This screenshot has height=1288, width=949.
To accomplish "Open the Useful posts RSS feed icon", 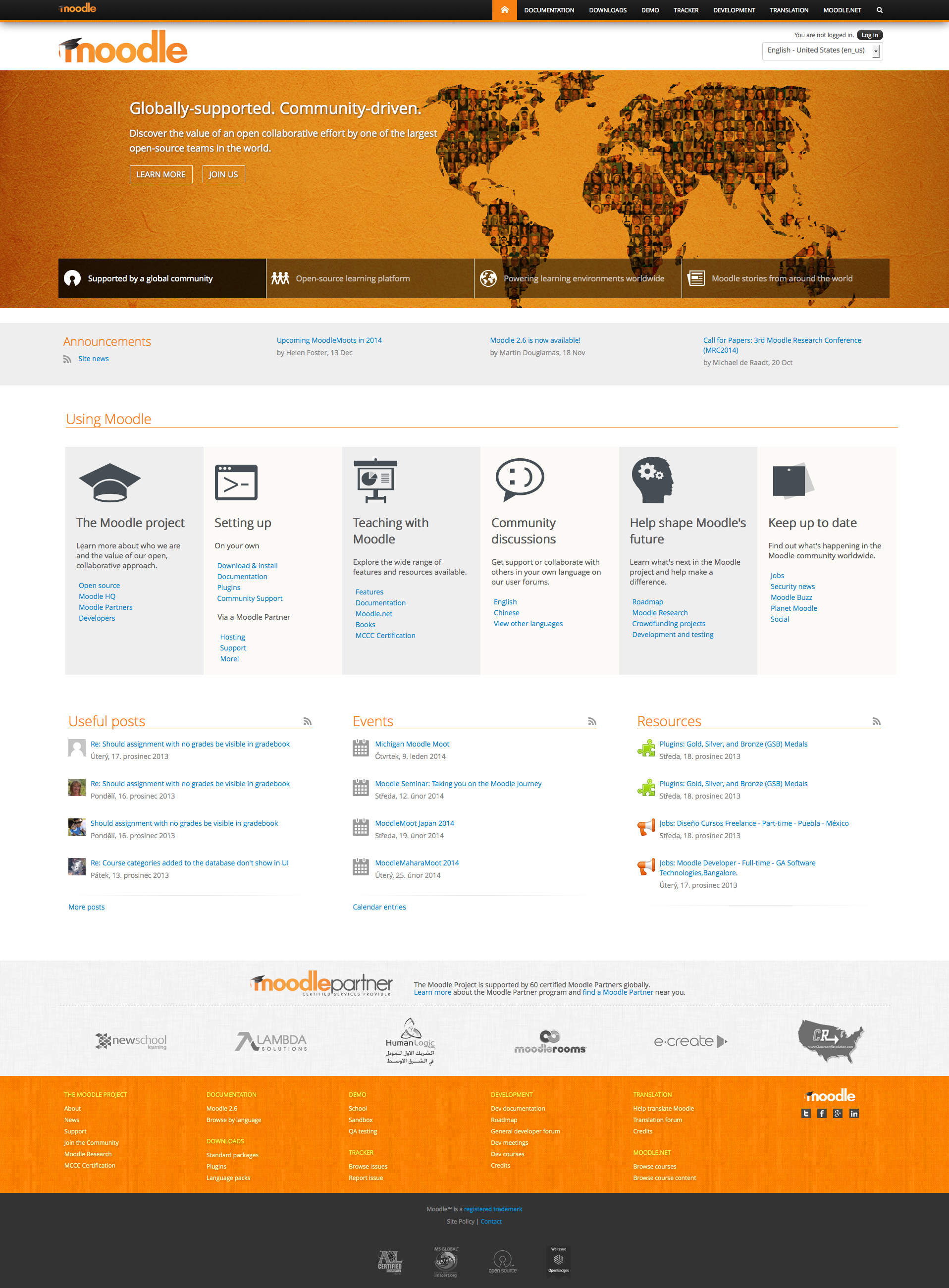I will (307, 722).
